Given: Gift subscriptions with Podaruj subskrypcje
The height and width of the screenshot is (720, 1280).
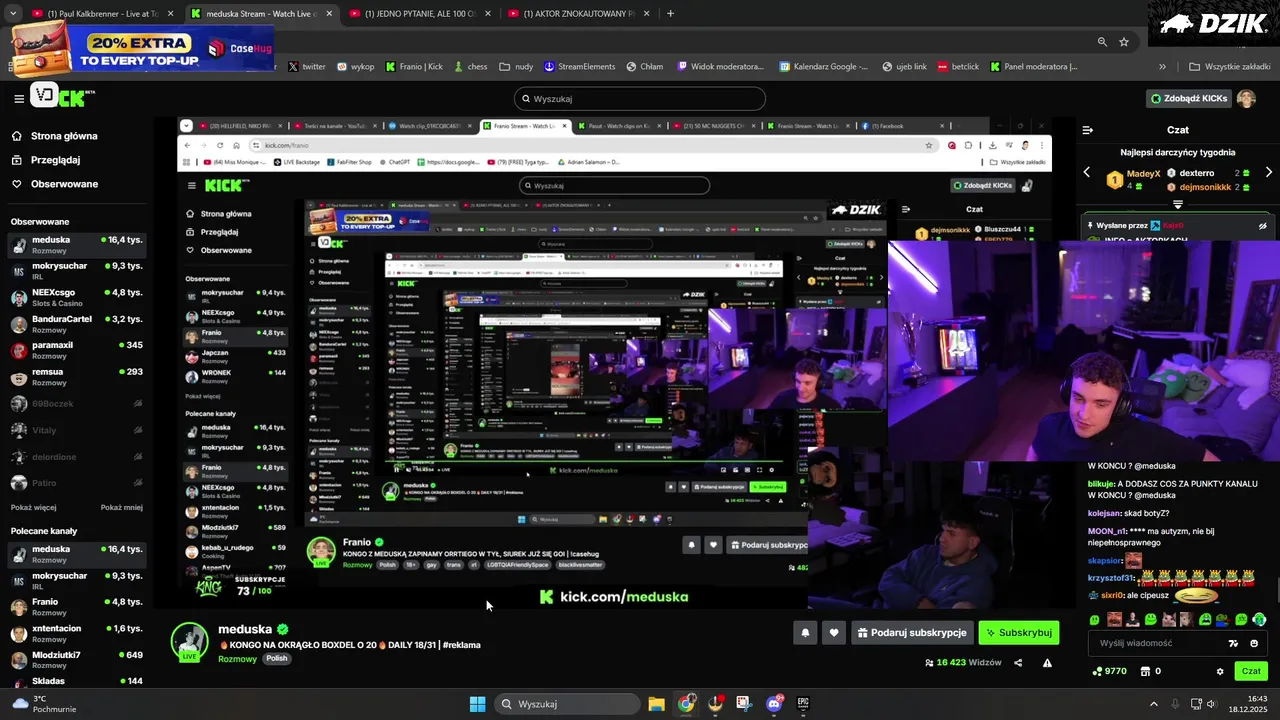Looking at the screenshot, I should click(912, 633).
